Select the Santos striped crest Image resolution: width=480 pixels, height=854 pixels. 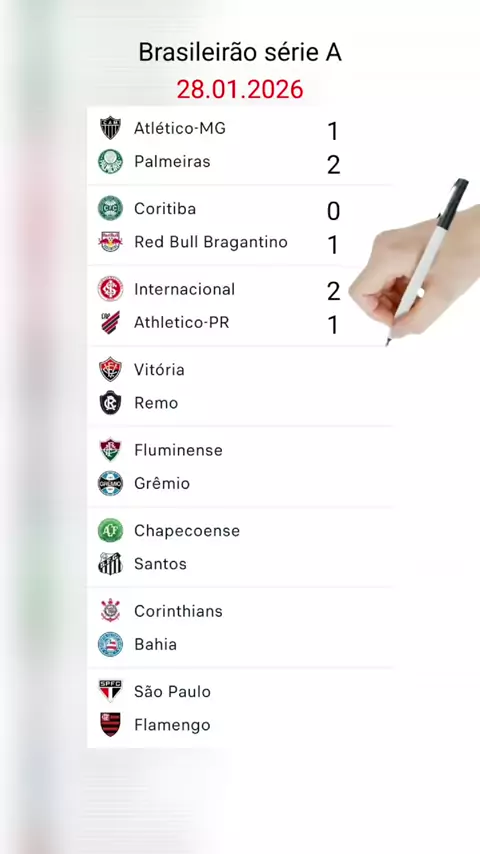coord(110,564)
